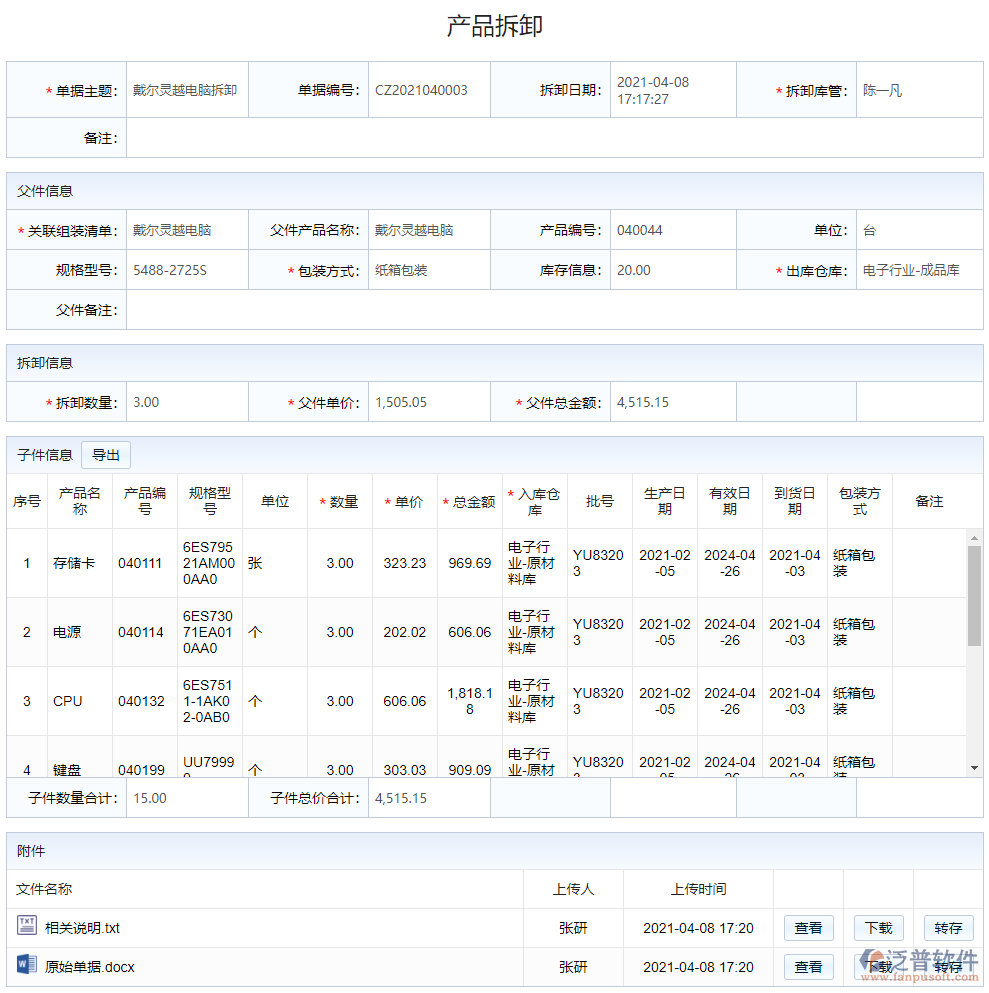Screen dimensions: 989x993
Task: View (查看) the 相关说明.txt attachment
Action: tap(808, 927)
